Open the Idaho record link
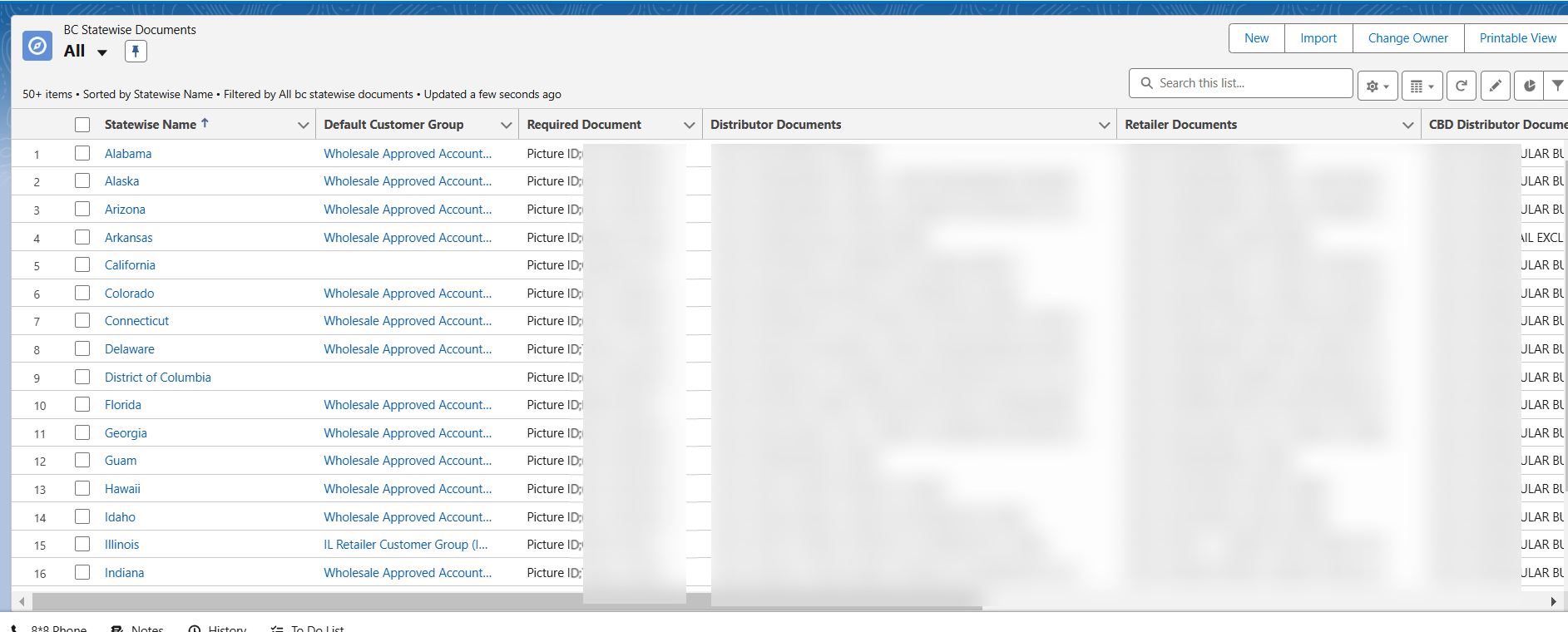This screenshot has height=632, width=1568. tap(120, 517)
